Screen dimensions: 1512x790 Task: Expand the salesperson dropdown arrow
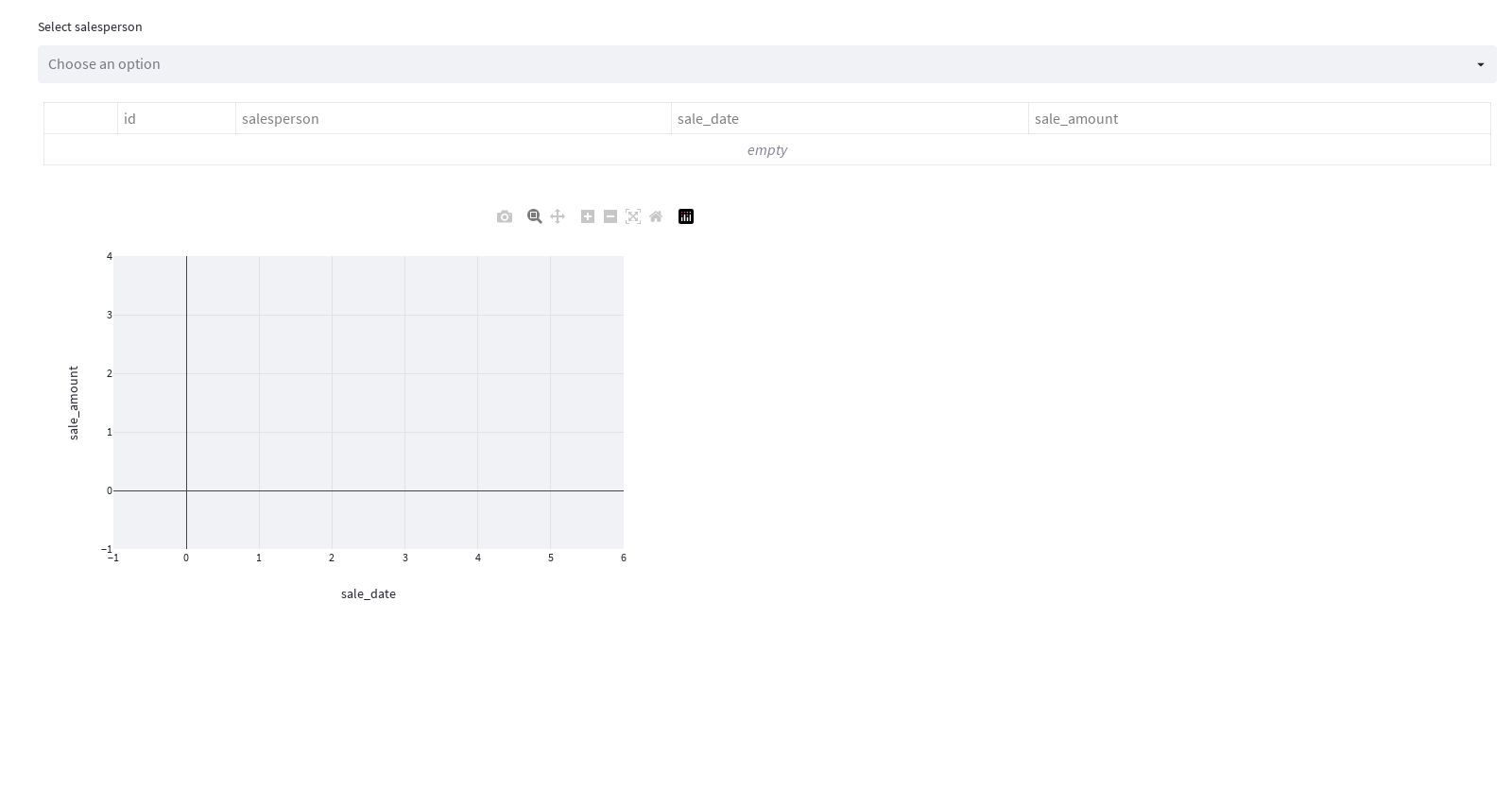click(1481, 64)
